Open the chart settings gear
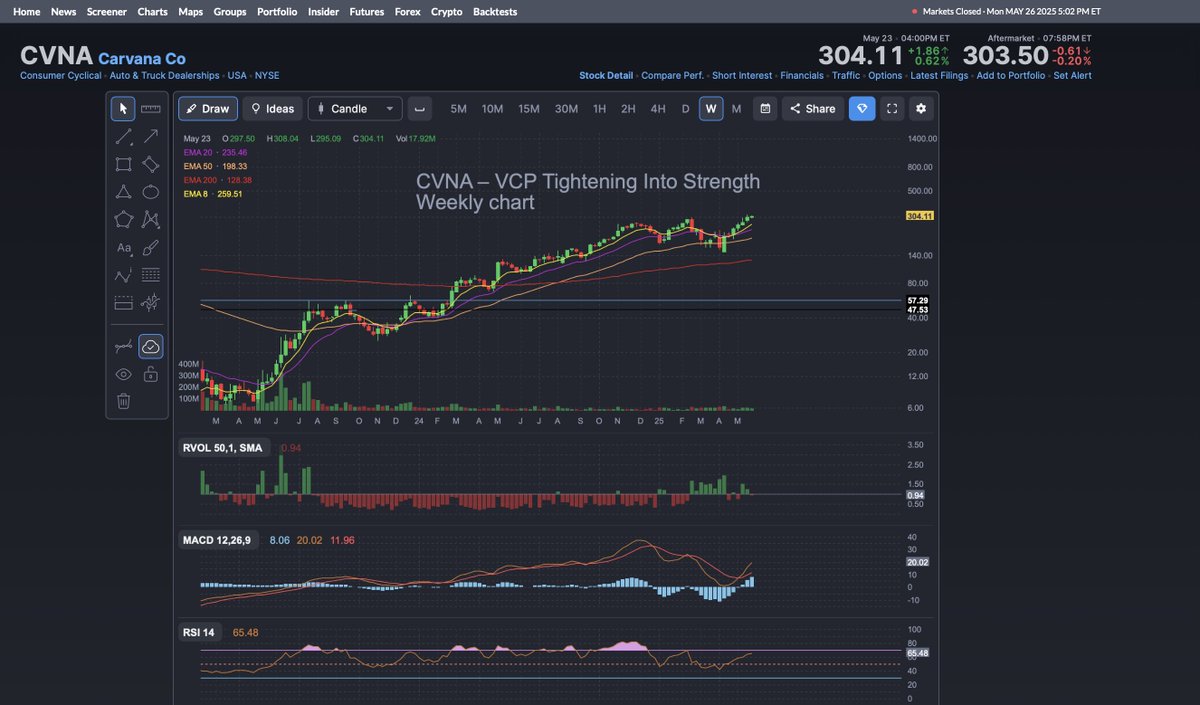Viewport: 1200px width, 705px height. [x=919, y=108]
